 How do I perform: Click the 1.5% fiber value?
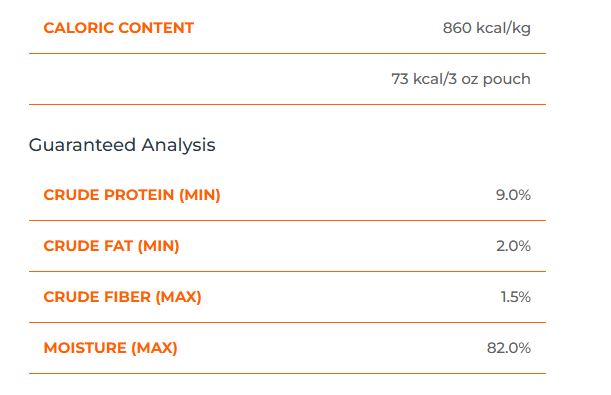516,297
